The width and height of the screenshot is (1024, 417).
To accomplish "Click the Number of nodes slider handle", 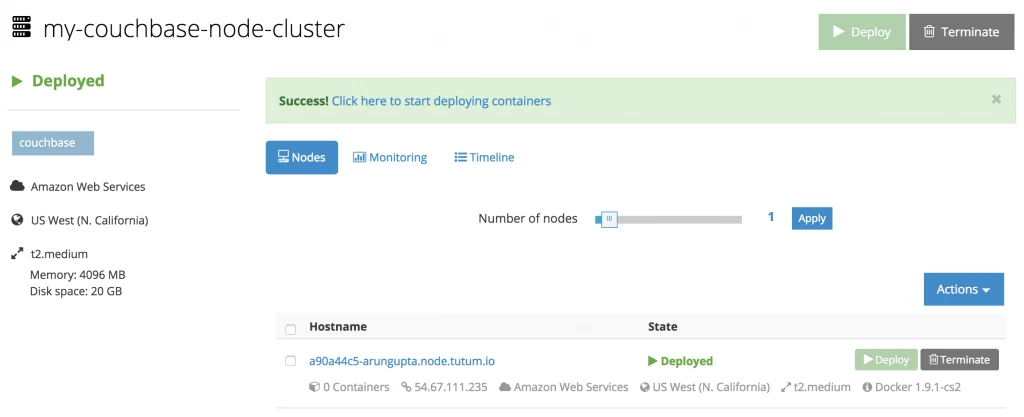I will coord(609,219).
